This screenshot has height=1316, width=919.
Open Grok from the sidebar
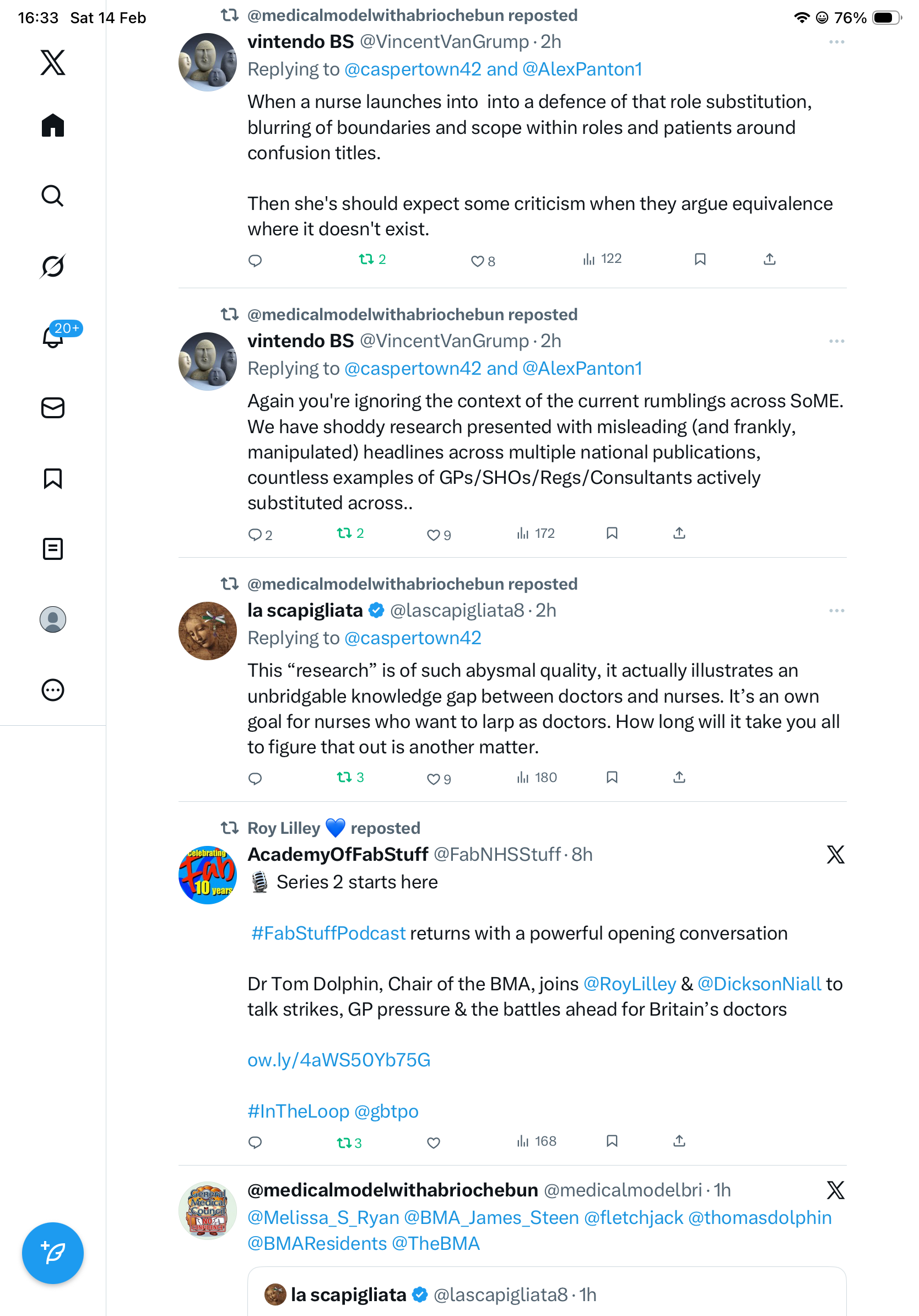(x=53, y=266)
